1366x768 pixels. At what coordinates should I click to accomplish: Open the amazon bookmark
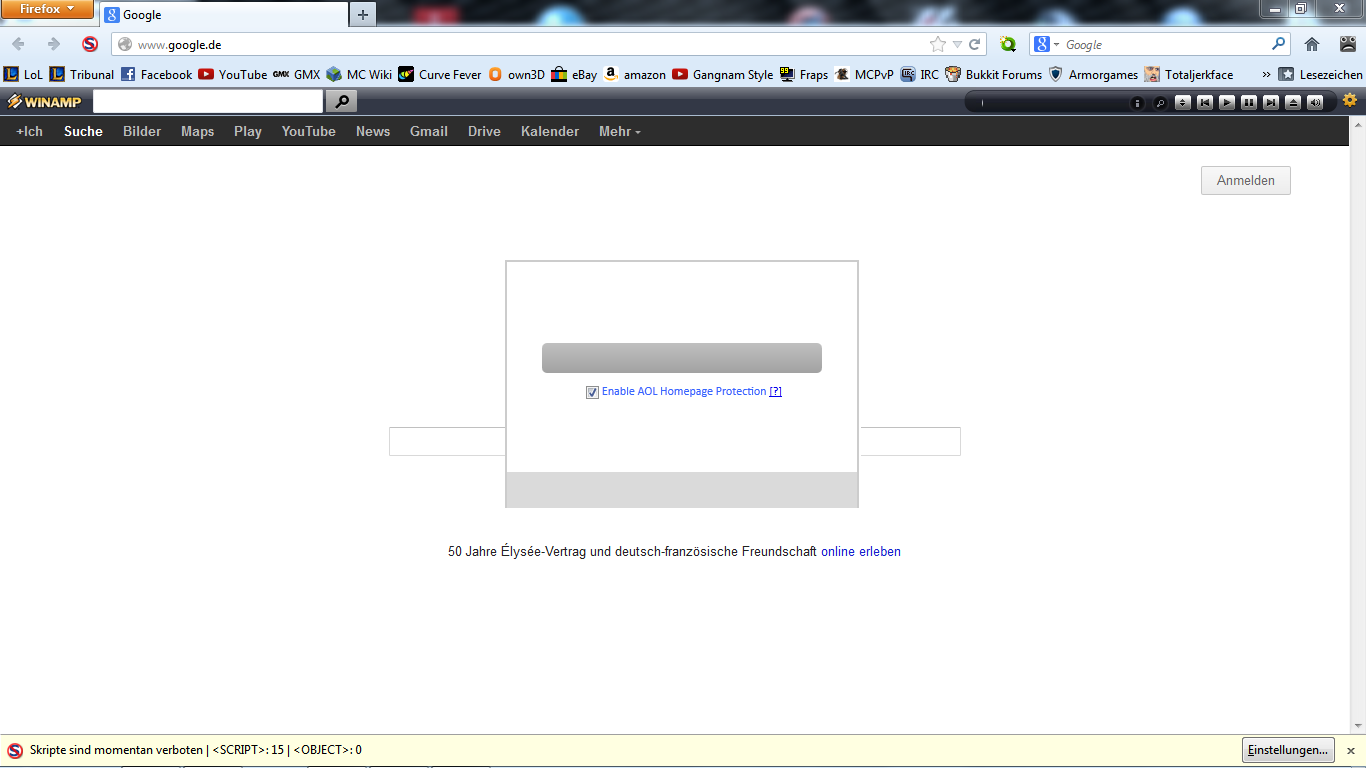635,74
